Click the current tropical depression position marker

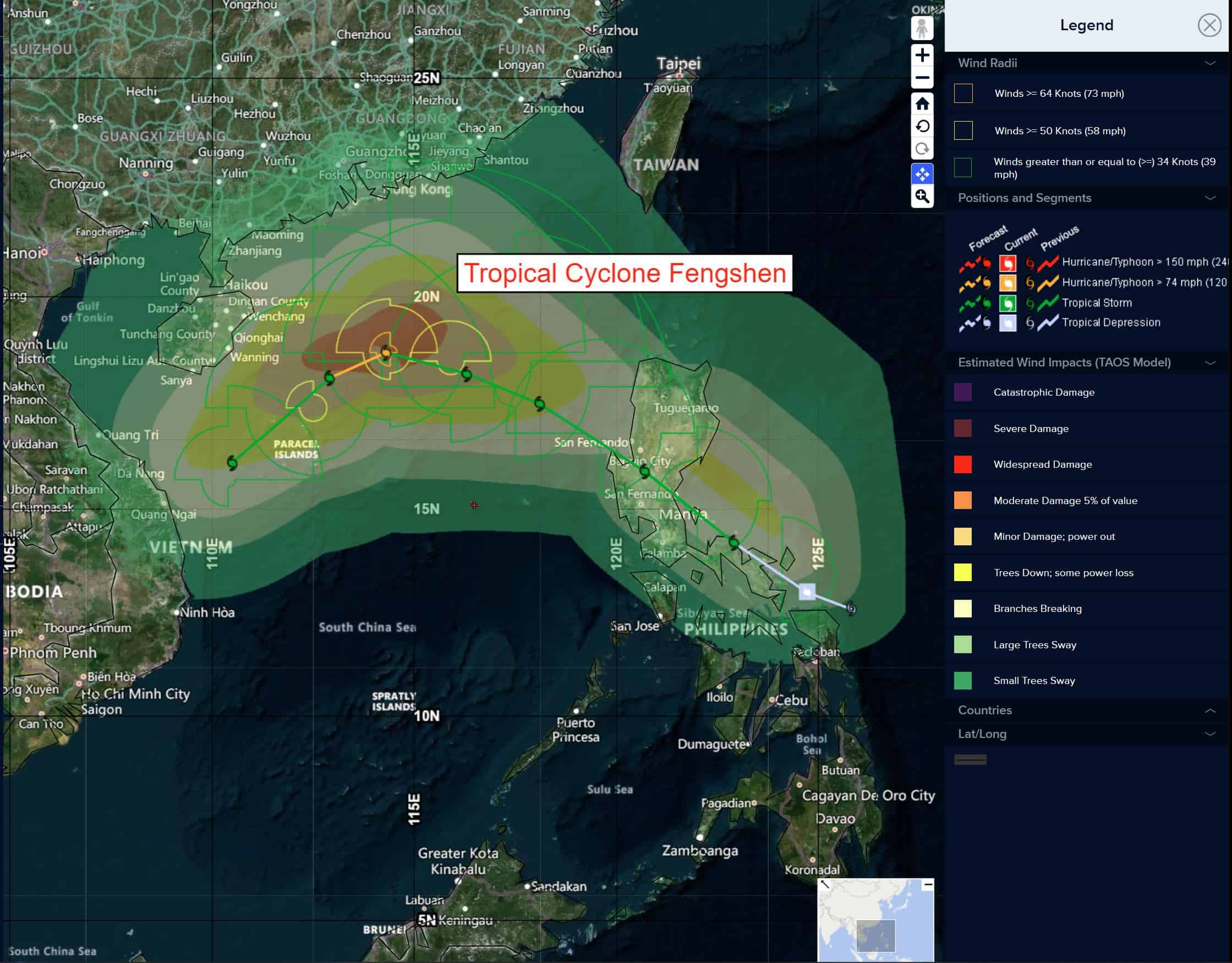(807, 592)
